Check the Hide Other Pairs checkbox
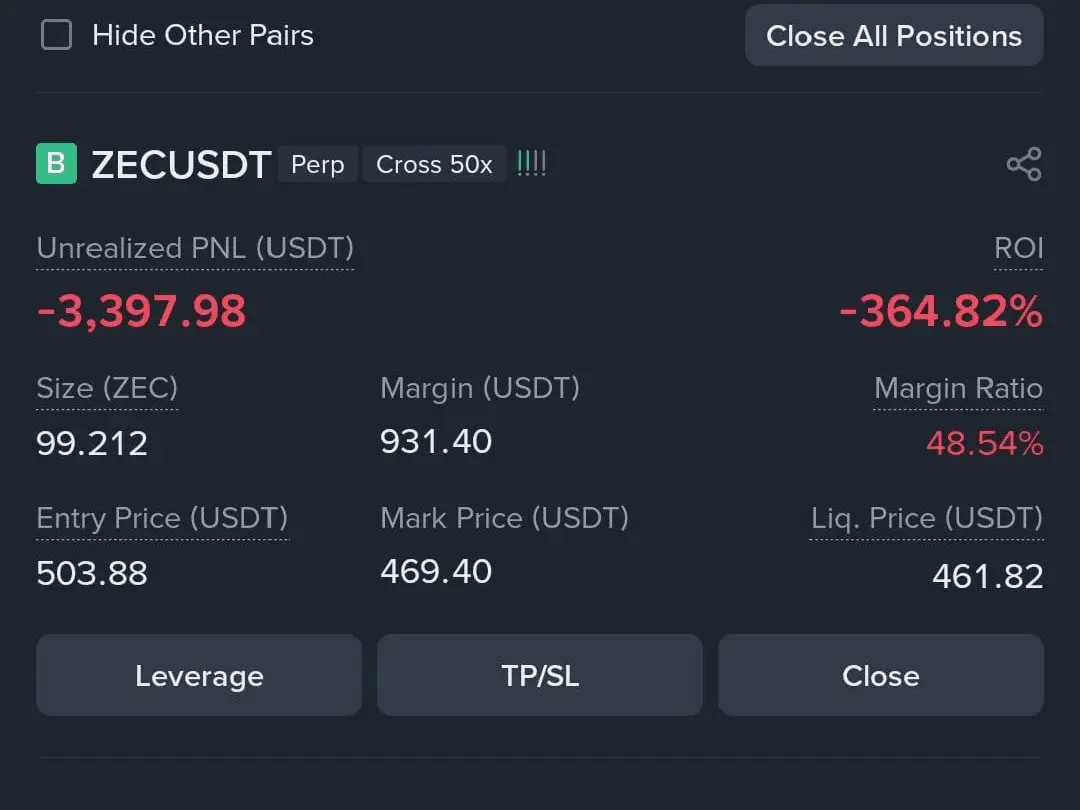This screenshot has width=1080, height=810. click(x=56, y=36)
